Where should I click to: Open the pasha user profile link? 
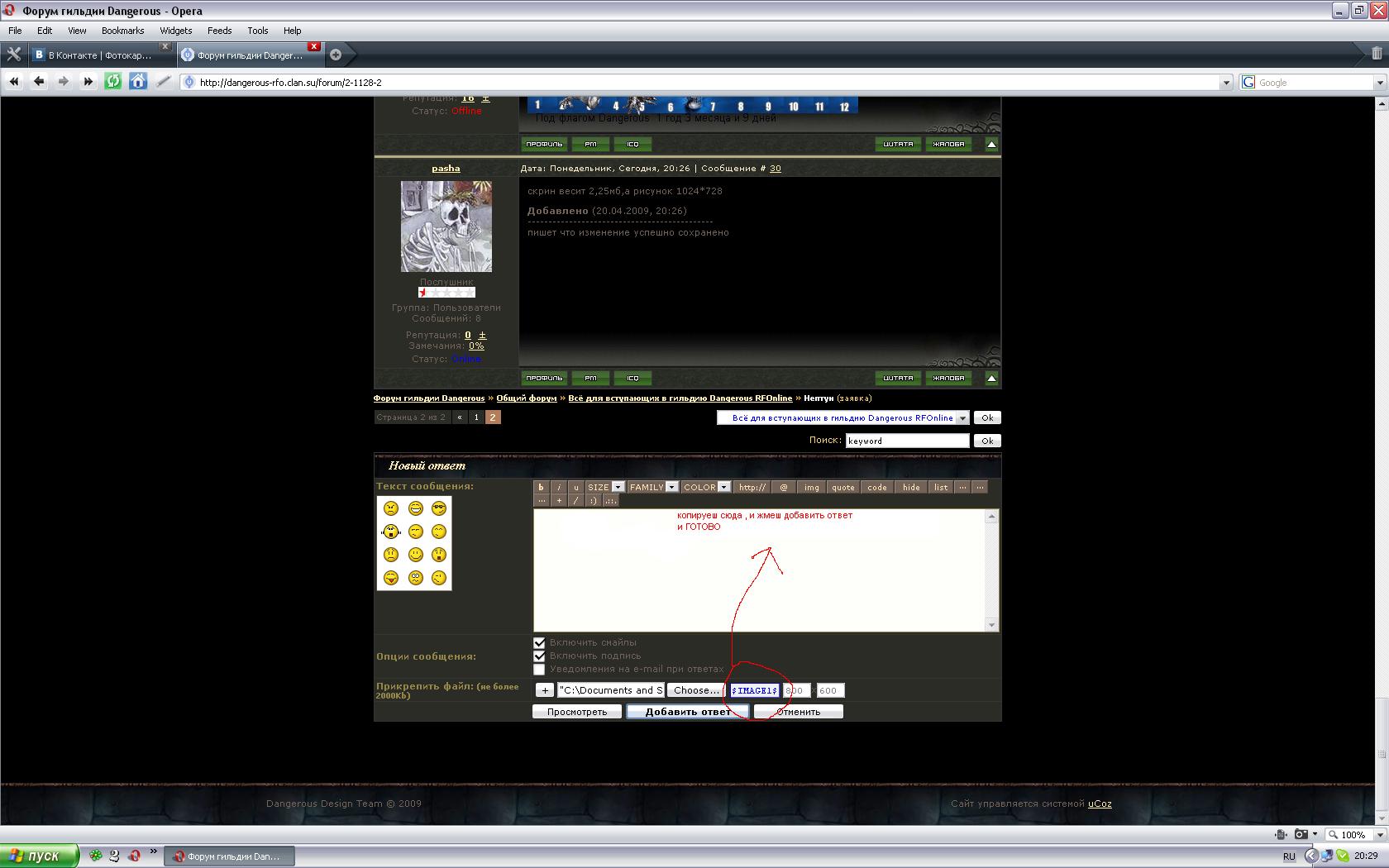pos(446,169)
